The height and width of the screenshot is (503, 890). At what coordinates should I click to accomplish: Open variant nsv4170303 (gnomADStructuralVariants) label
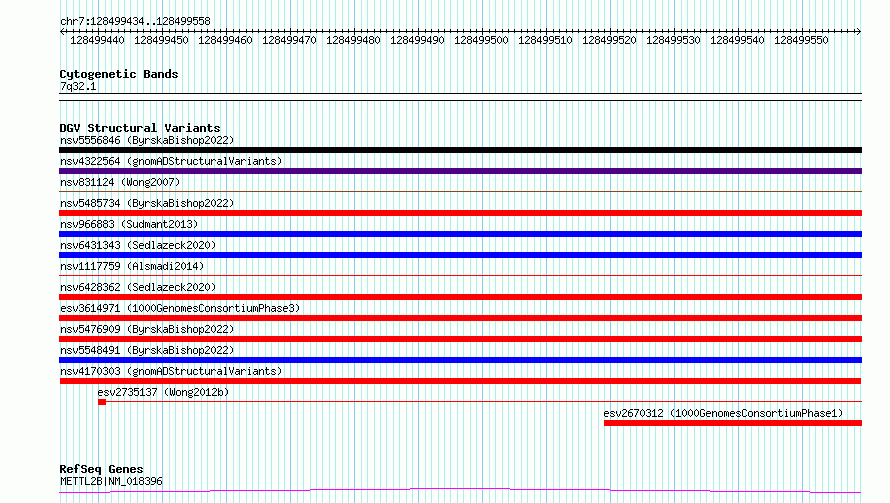(x=171, y=371)
